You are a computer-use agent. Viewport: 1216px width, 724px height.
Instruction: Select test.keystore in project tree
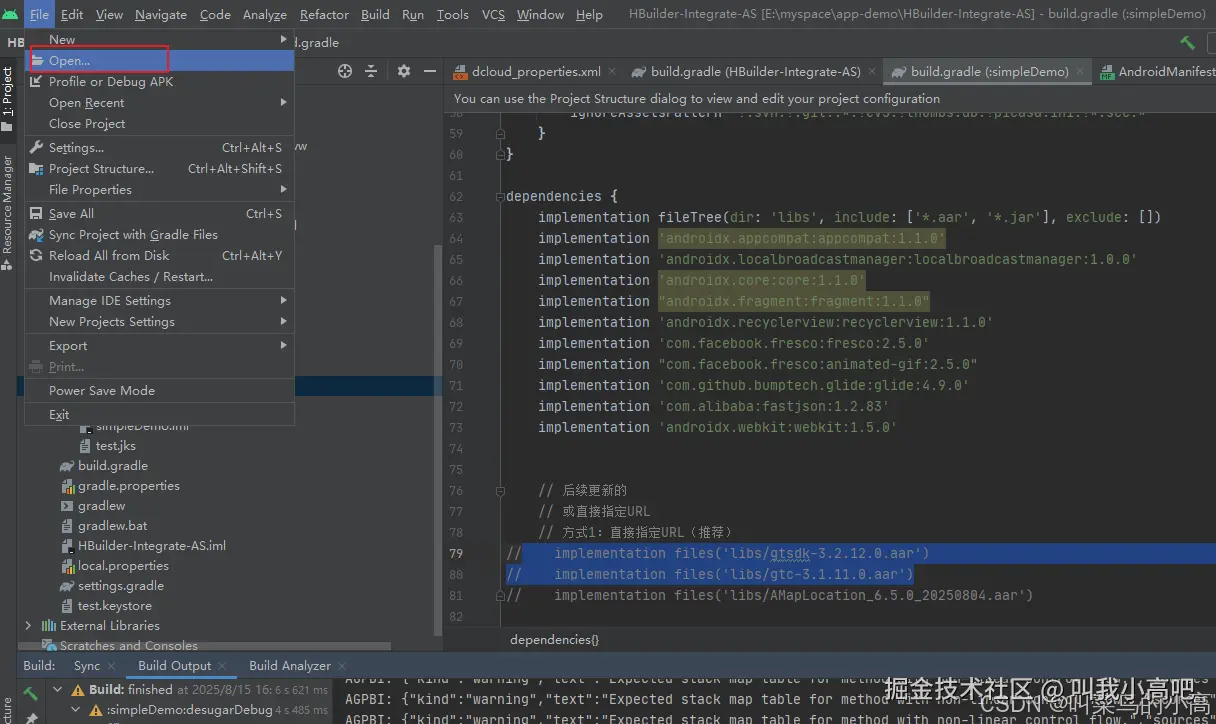click(115, 605)
